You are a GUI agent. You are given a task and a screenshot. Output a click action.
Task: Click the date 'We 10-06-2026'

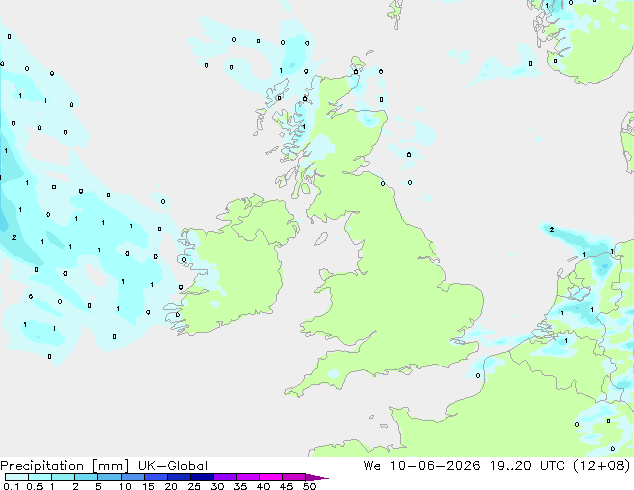(422, 466)
